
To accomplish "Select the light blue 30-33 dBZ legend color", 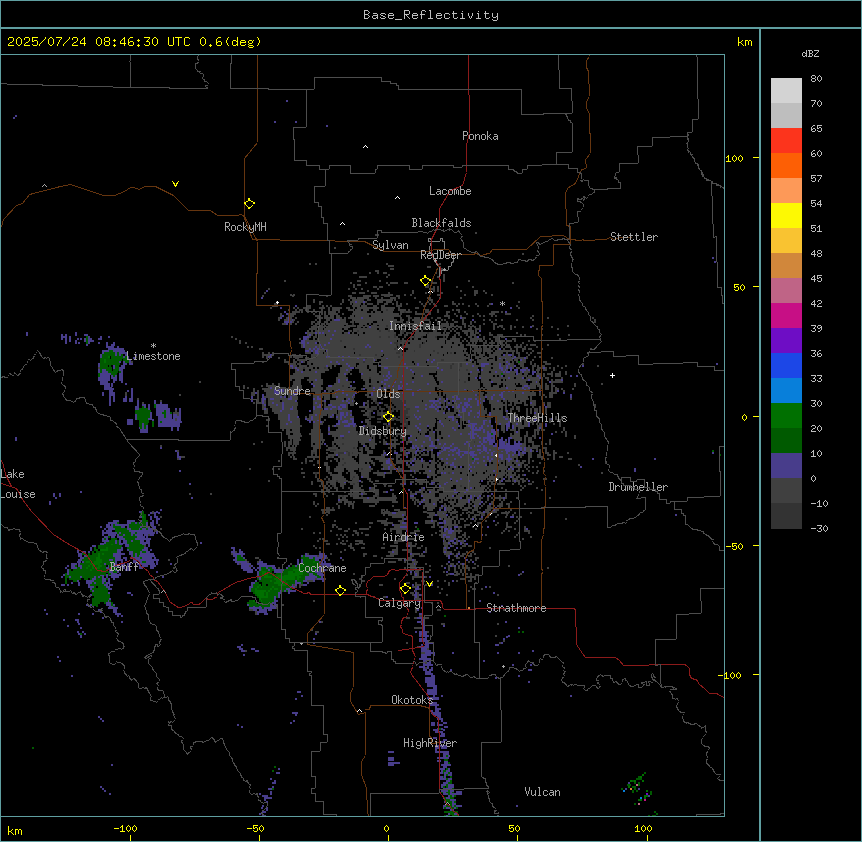I will tap(786, 391).
